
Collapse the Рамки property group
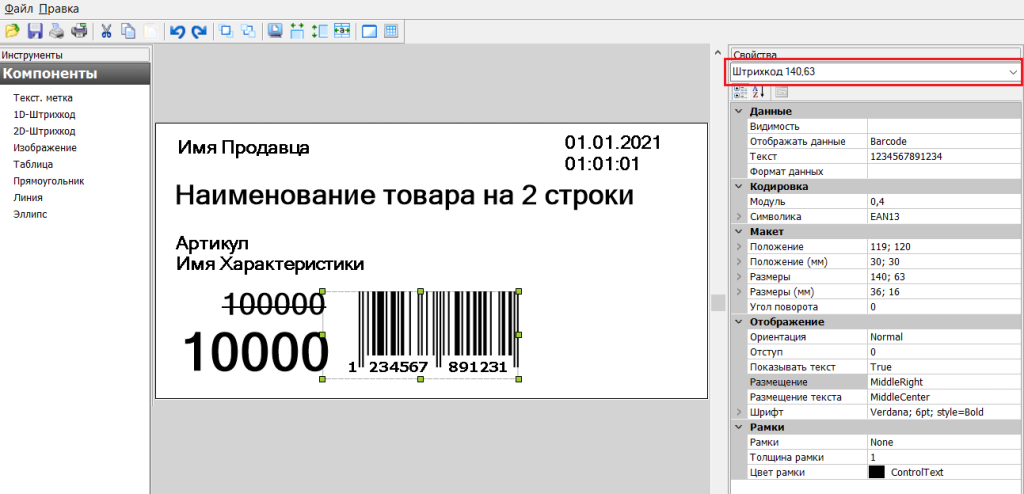coord(739,427)
